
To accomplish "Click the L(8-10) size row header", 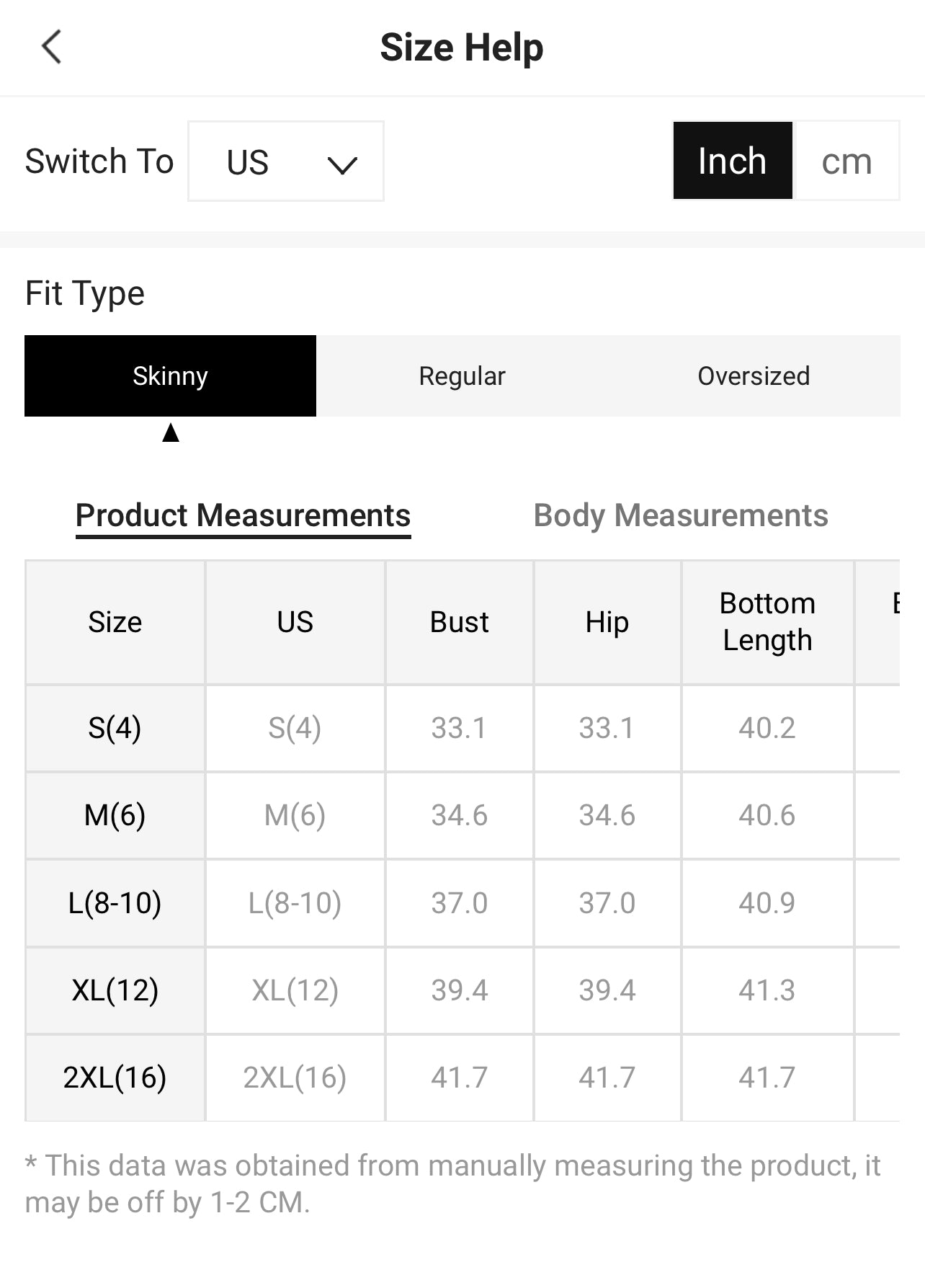I will (x=115, y=902).
